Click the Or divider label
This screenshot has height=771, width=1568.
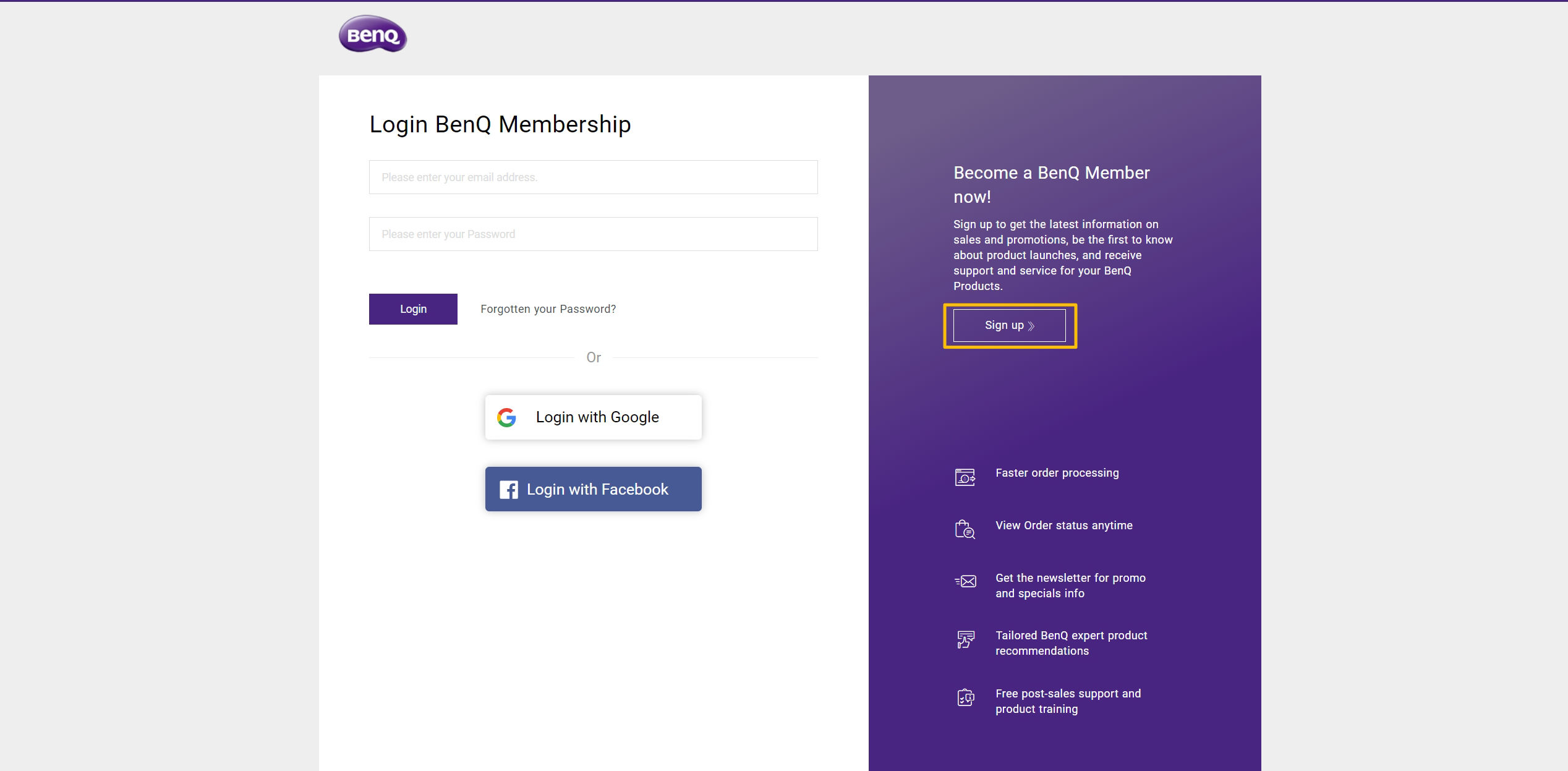click(593, 357)
